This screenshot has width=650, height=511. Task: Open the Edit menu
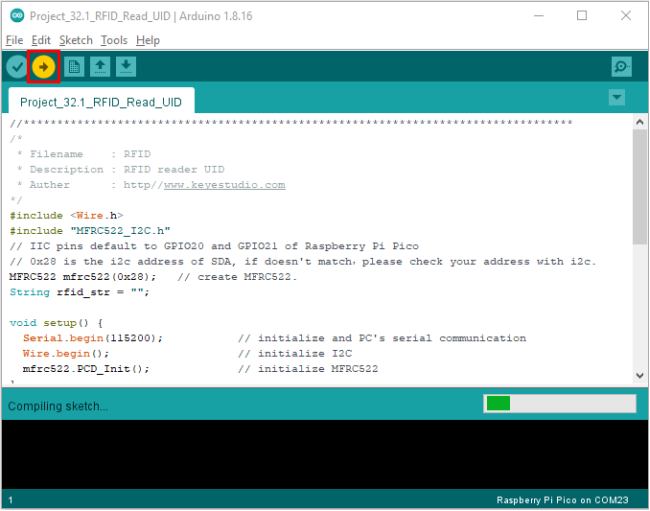[x=41, y=40]
